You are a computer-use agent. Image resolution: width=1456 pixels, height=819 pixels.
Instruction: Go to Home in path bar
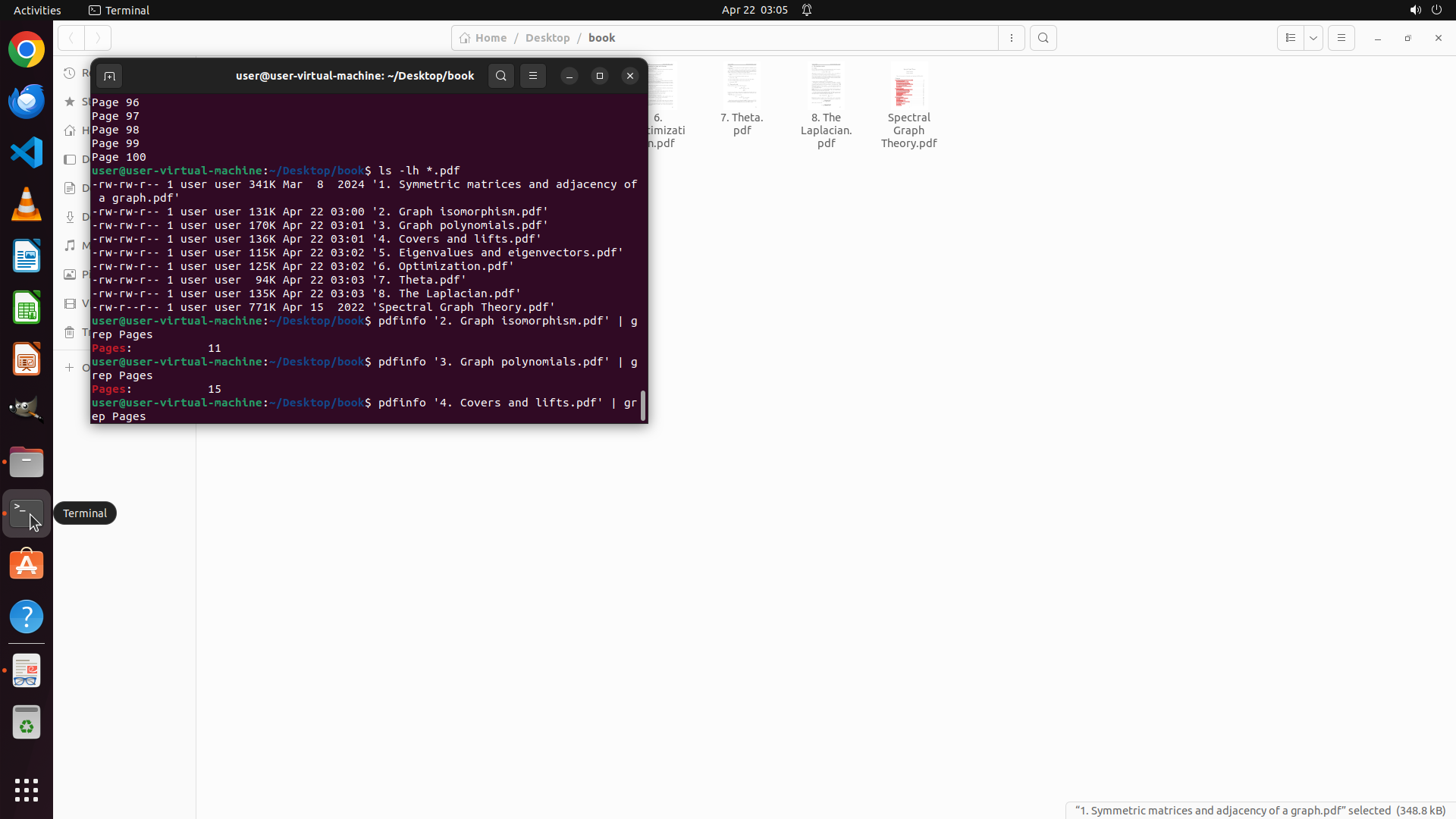(x=483, y=38)
